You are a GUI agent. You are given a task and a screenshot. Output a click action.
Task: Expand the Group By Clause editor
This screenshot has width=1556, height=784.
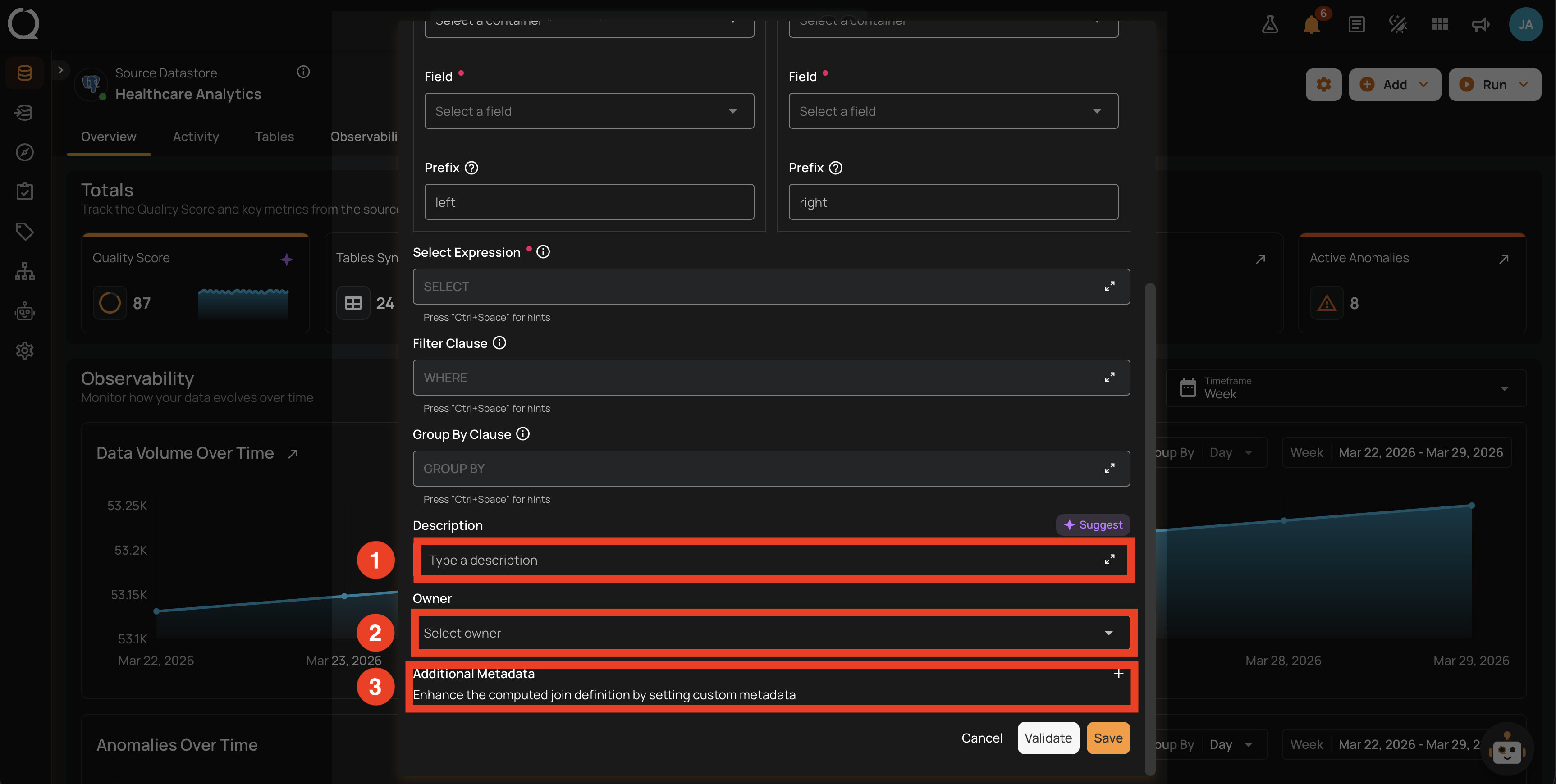click(1110, 468)
